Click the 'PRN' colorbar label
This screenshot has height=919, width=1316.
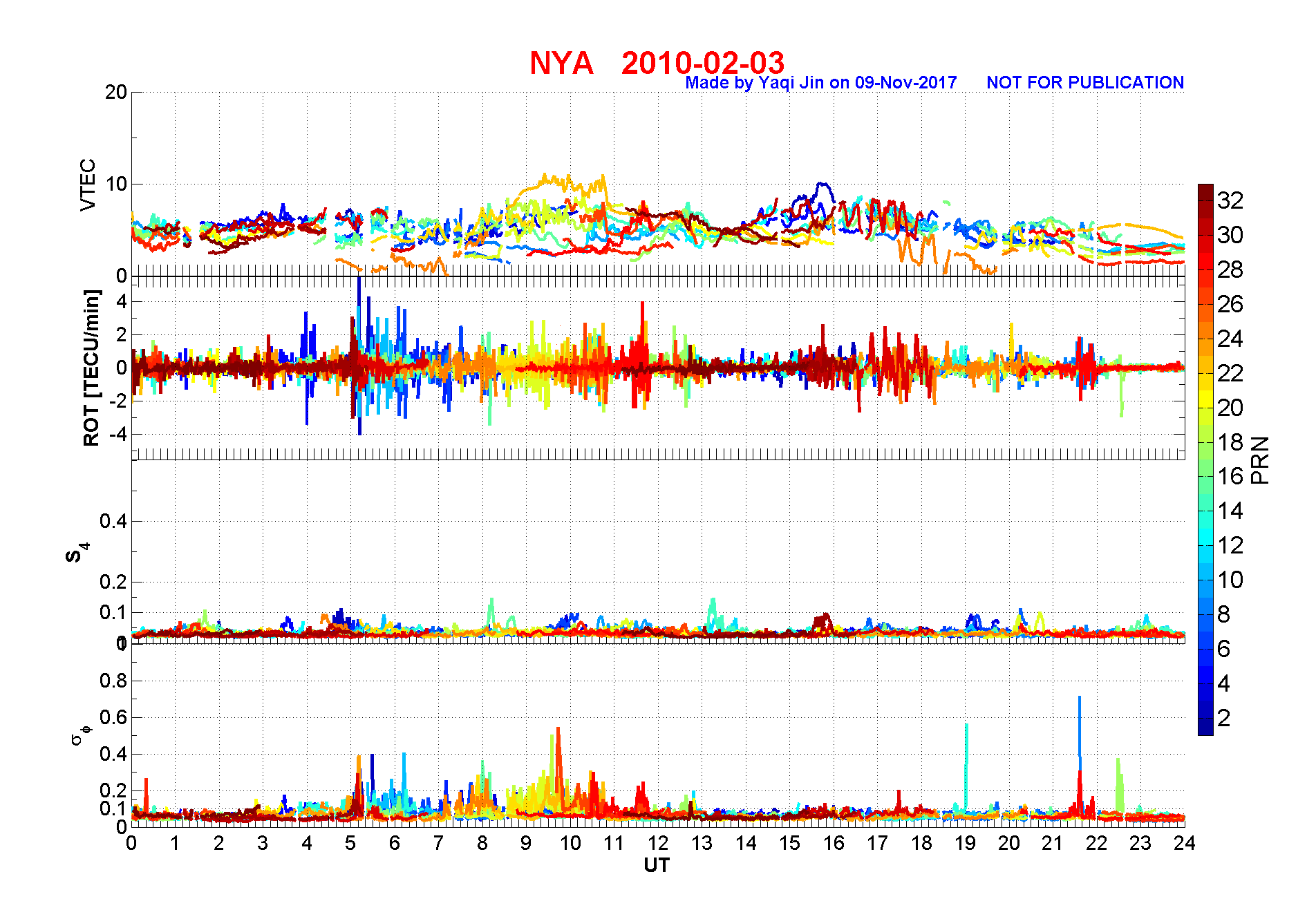pos(1260,459)
